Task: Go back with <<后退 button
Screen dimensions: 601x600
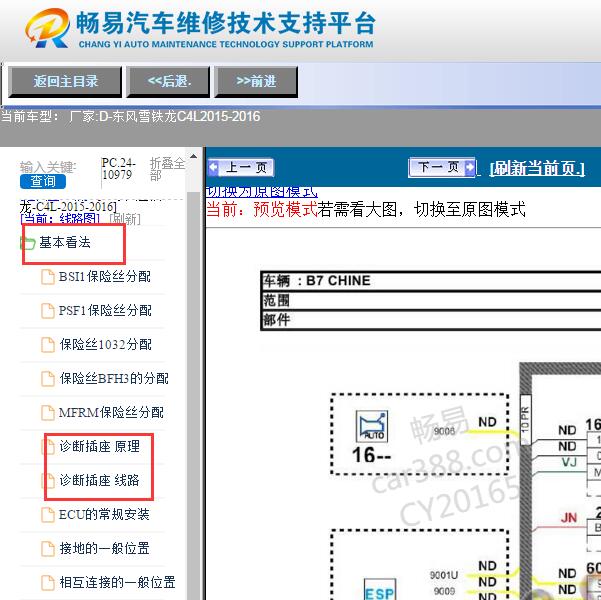Action: pyautogui.click(x=169, y=82)
